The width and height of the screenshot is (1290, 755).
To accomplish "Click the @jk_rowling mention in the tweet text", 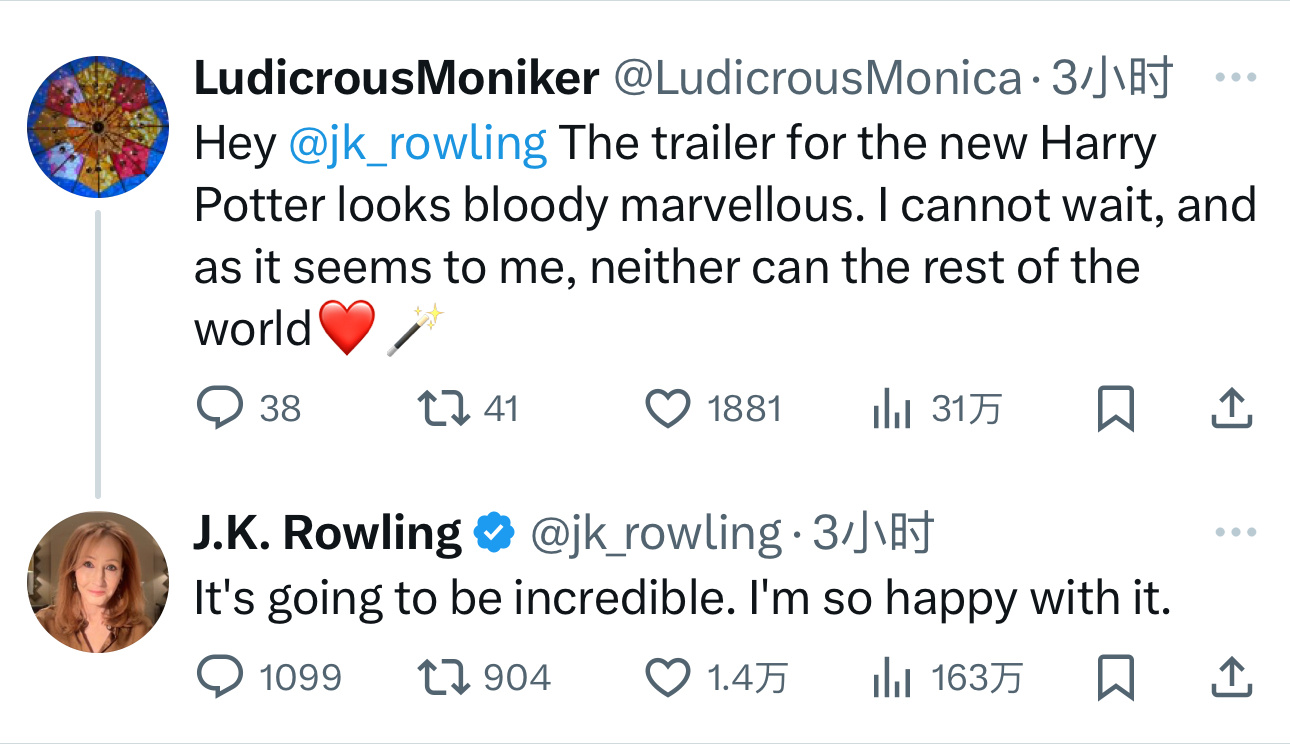I will pyautogui.click(x=417, y=143).
